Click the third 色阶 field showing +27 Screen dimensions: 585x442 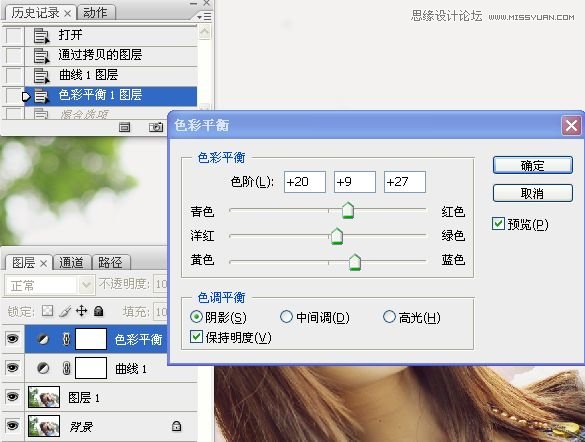tap(405, 182)
